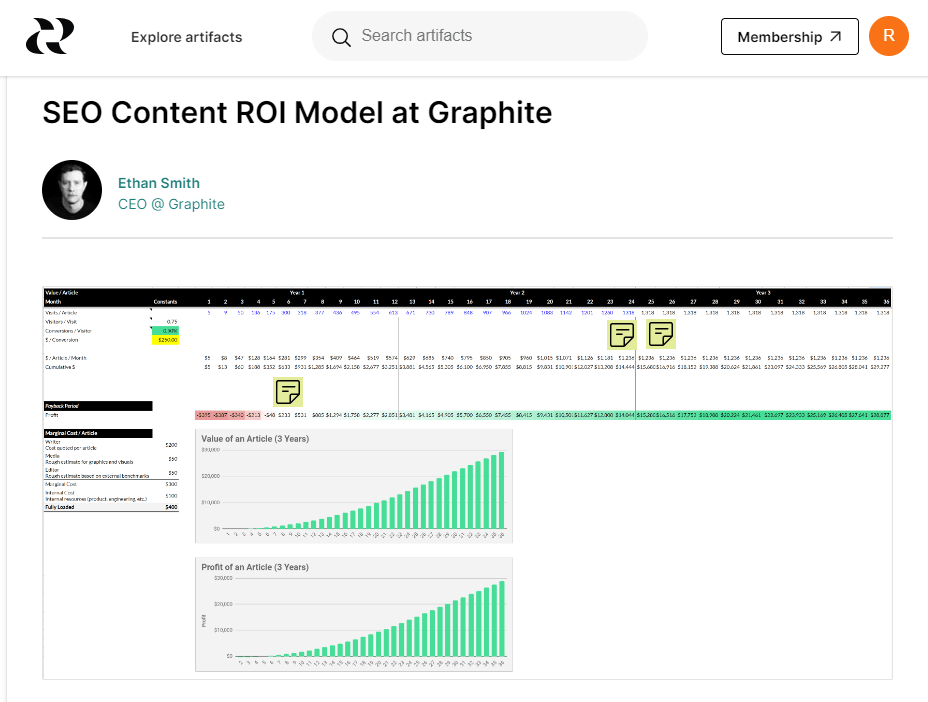Click the Value of an Article chart

pos(354,486)
